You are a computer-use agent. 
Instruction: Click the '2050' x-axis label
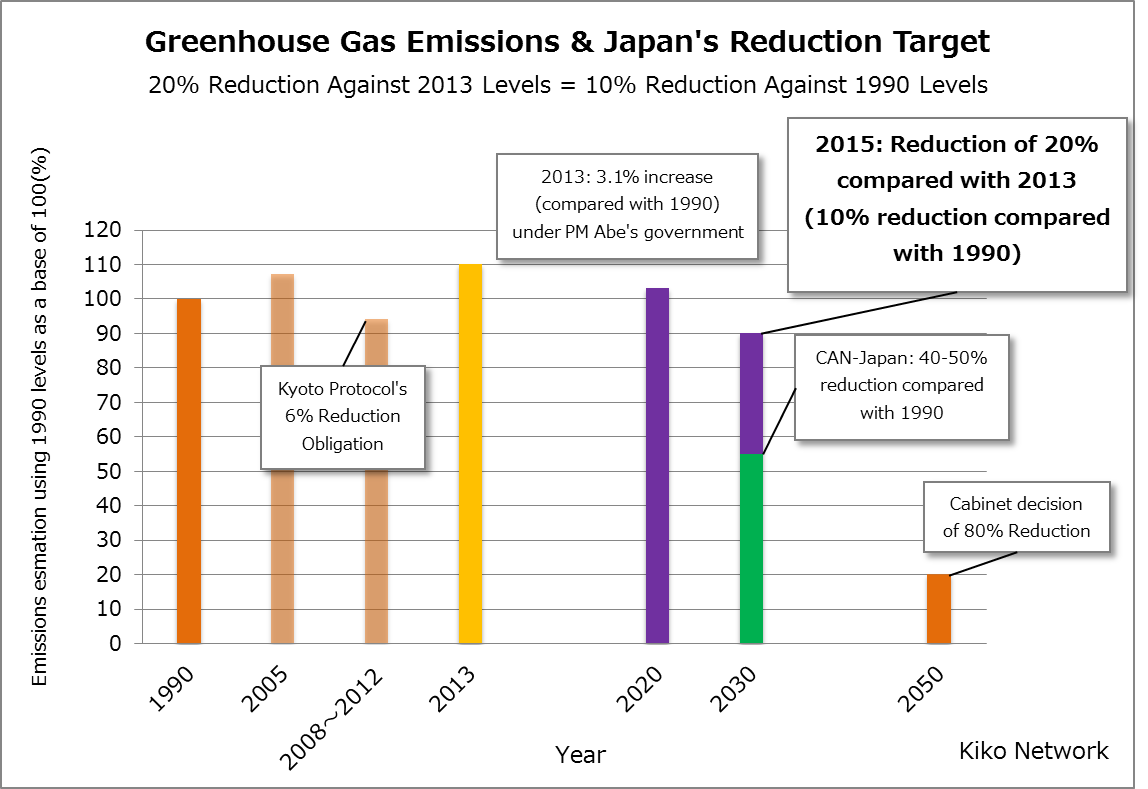tap(921, 688)
